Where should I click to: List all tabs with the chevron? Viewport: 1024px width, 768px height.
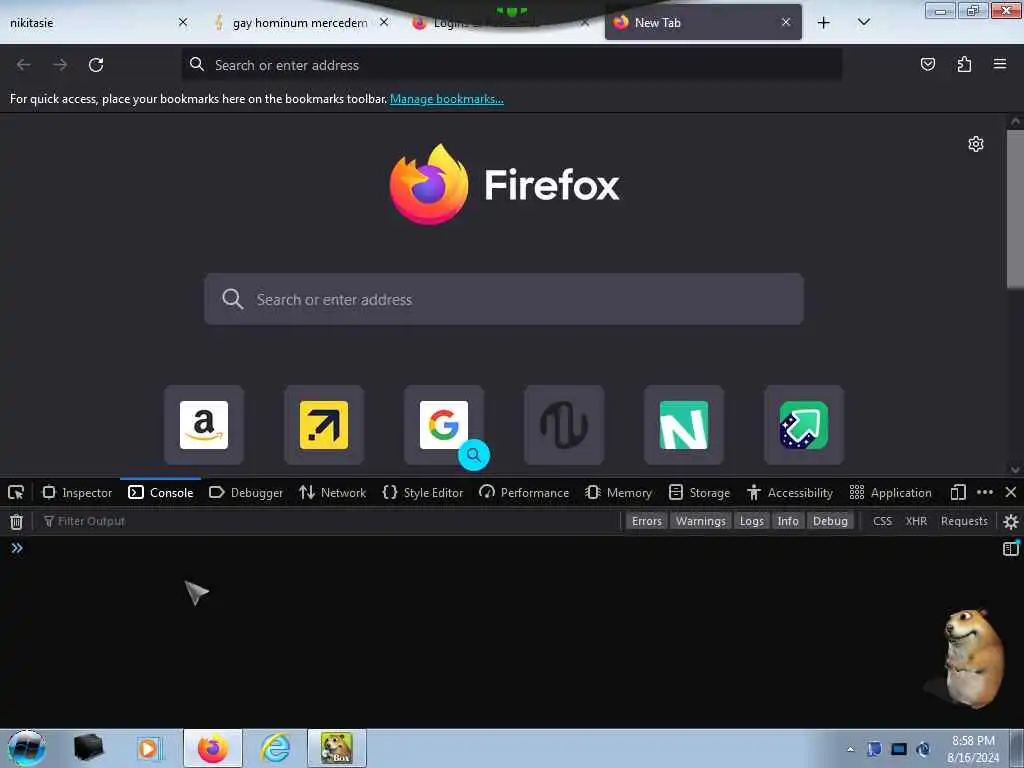tap(863, 23)
